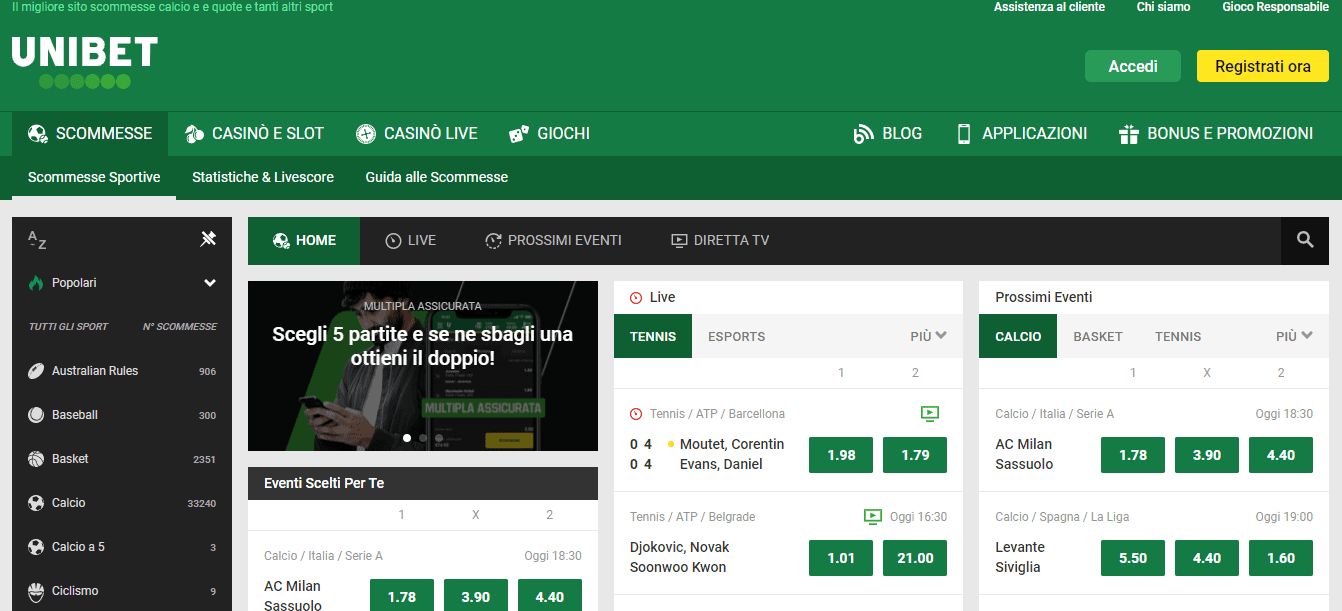Click the live clock icon beside Tennis / ATP / Barcellona
The image size is (1342, 611).
(x=636, y=414)
